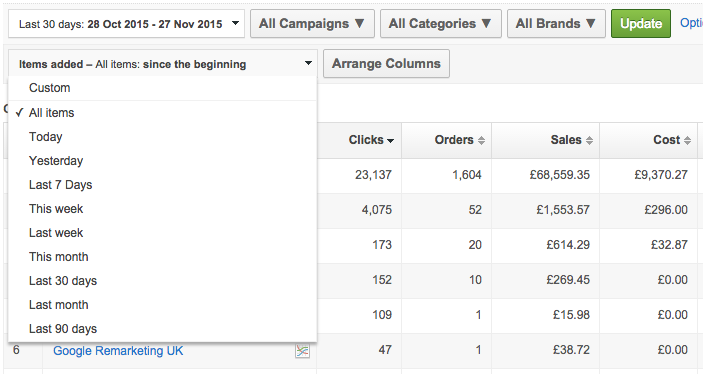Sort by Orders column arrows
Viewport: 703px width, 374px height.
tap(482, 140)
